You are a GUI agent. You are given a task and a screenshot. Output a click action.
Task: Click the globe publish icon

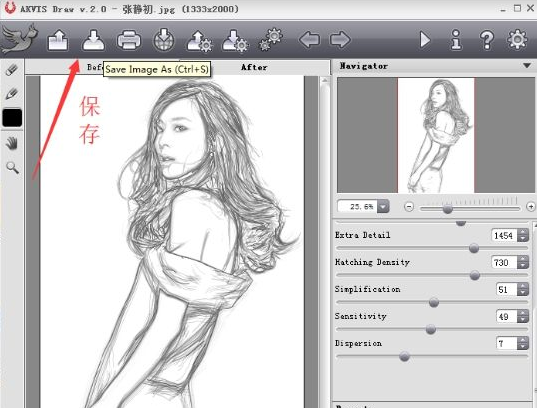164,40
